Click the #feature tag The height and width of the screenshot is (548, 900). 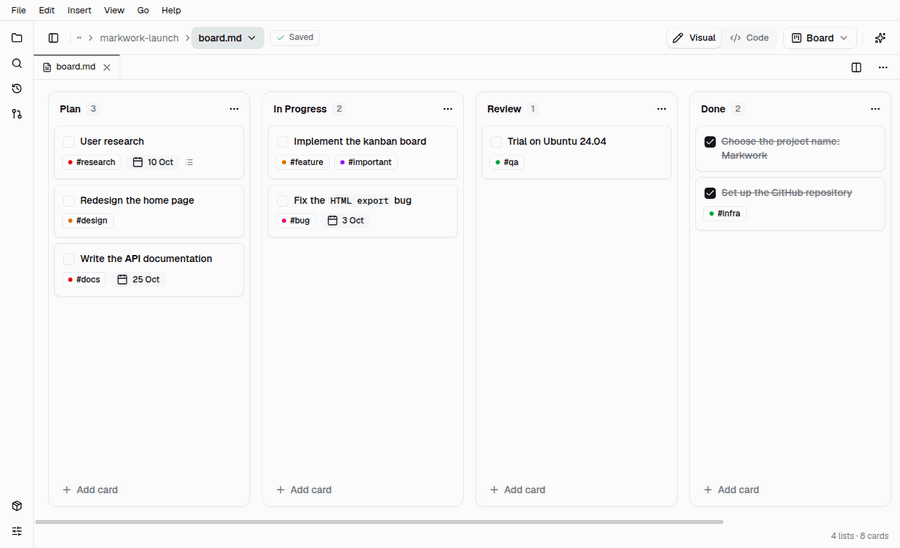click(303, 162)
